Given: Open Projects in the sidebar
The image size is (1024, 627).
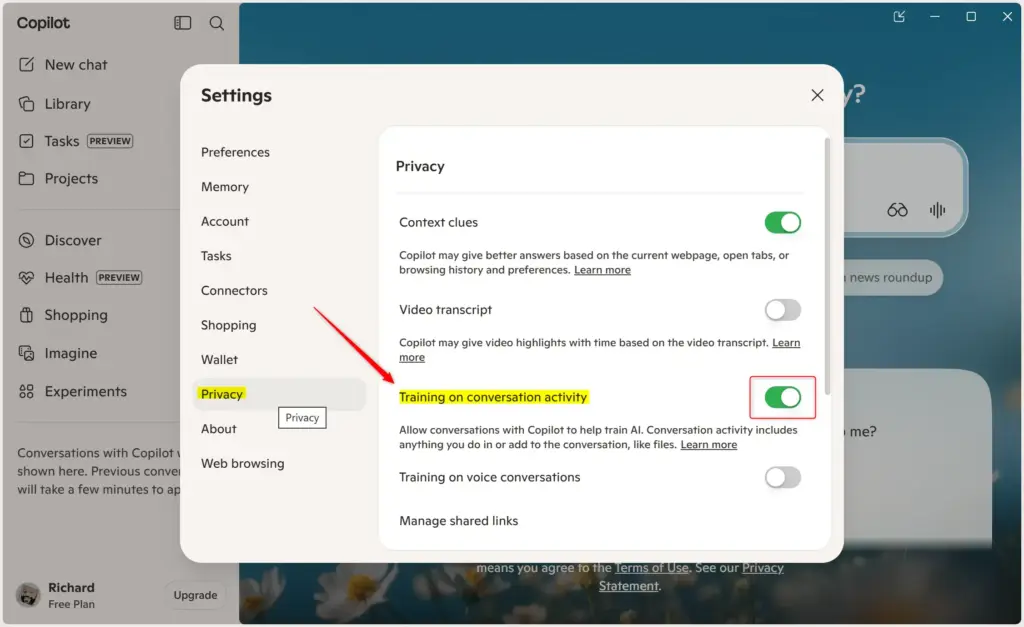Looking at the screenshot, I should (x=58, y=178).
